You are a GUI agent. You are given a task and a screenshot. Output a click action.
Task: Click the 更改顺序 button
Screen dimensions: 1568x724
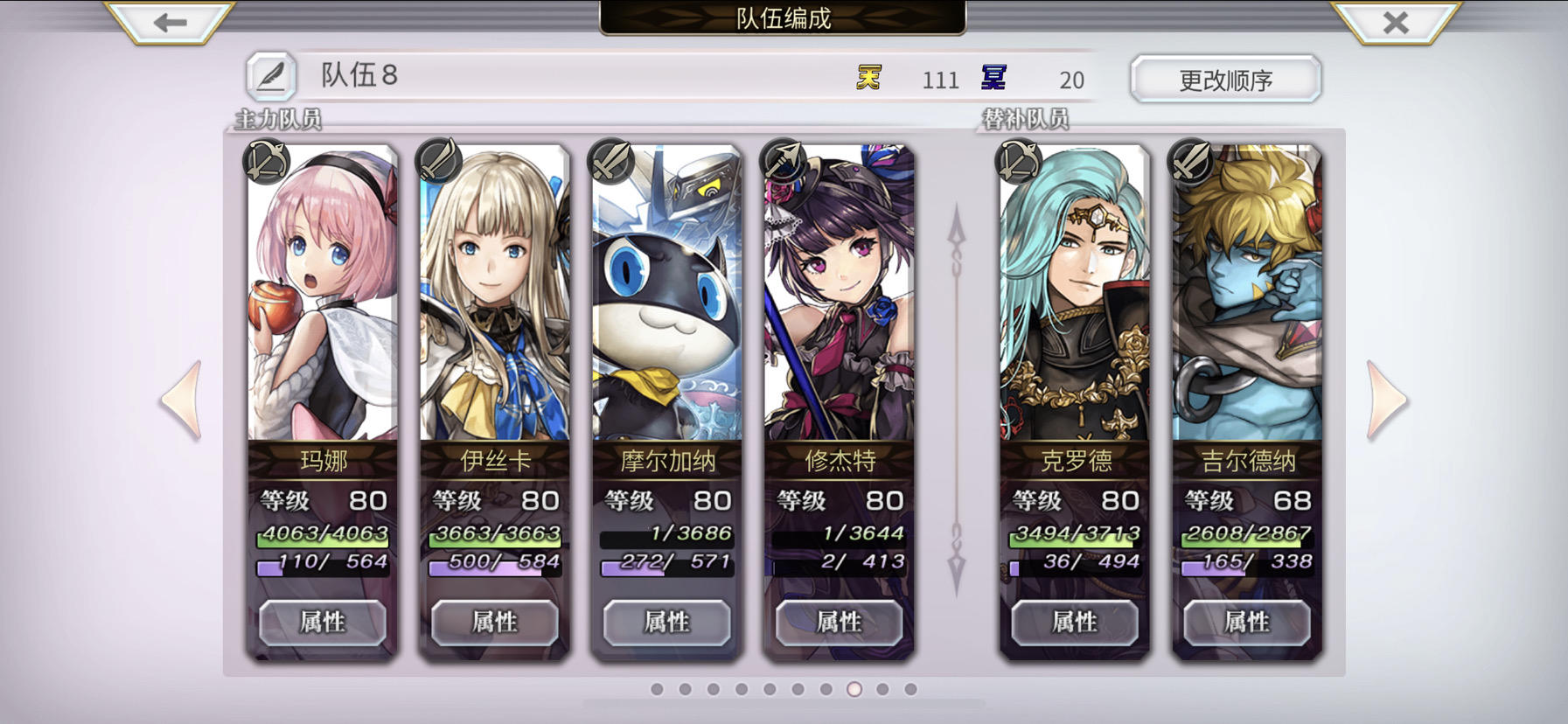tap(1225, 80)
